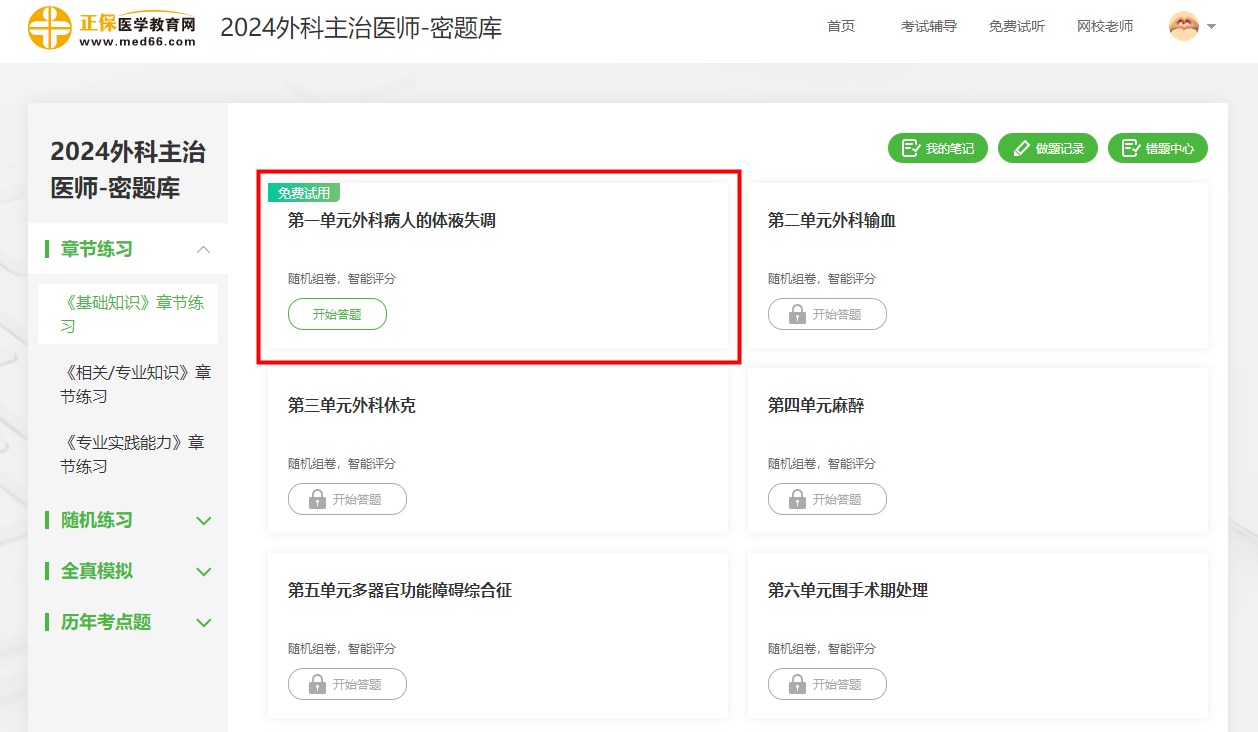This screenshot has height=732, width=1258.
Task: Click lock icon on 第三单元外科休克 card
Action: pyautogui.click(x=317, y=499)
